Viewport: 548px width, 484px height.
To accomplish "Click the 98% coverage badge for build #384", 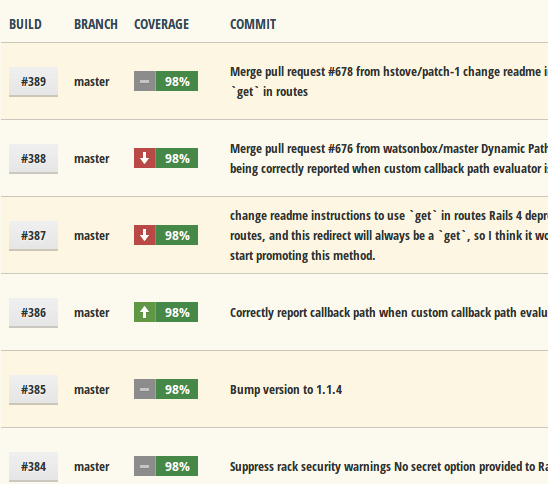I will (177, 466).
